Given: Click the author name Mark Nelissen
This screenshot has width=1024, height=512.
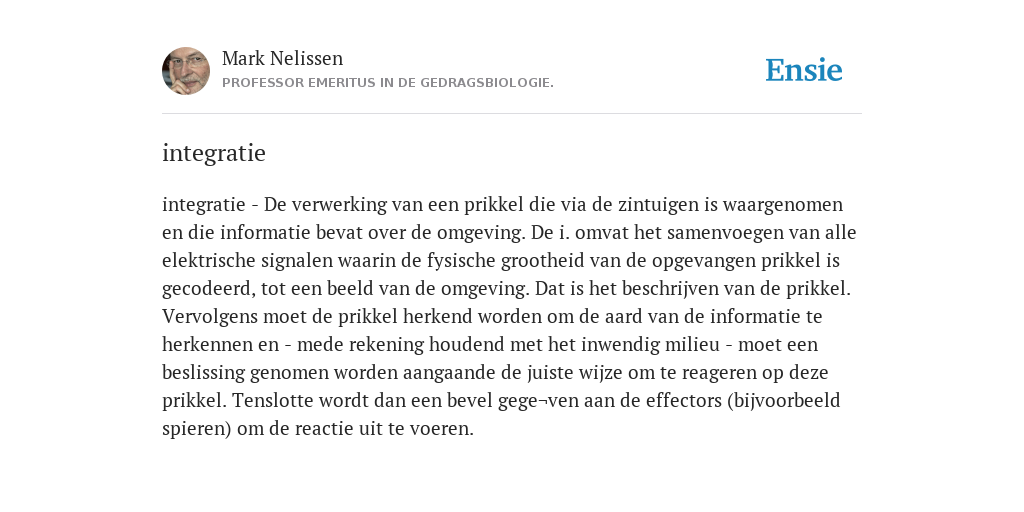Looking at the screenshot, I should click(x=282, y=58).
